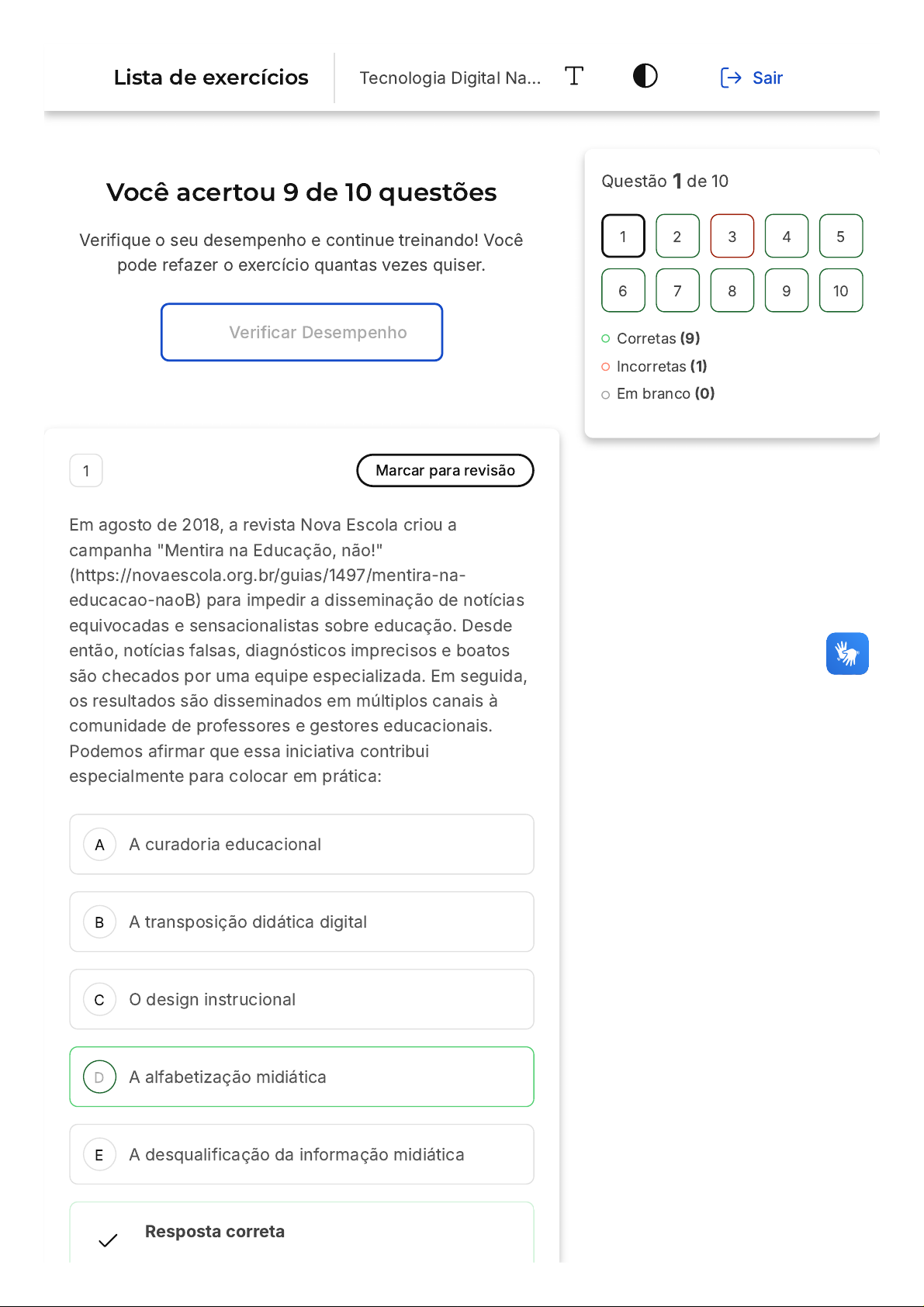The image size is (924, 1307).
Task: Choose option C, O design instrucional
Action: (x=302, y=999)
